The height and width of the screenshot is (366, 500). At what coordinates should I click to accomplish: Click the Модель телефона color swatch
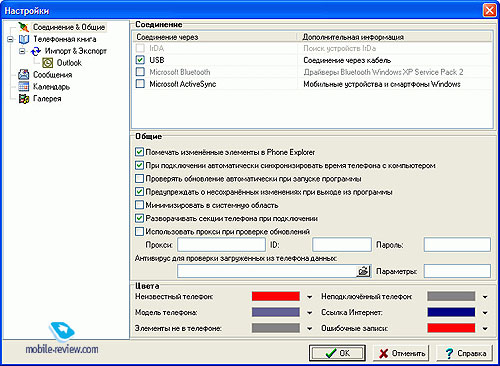click(276, 312)
